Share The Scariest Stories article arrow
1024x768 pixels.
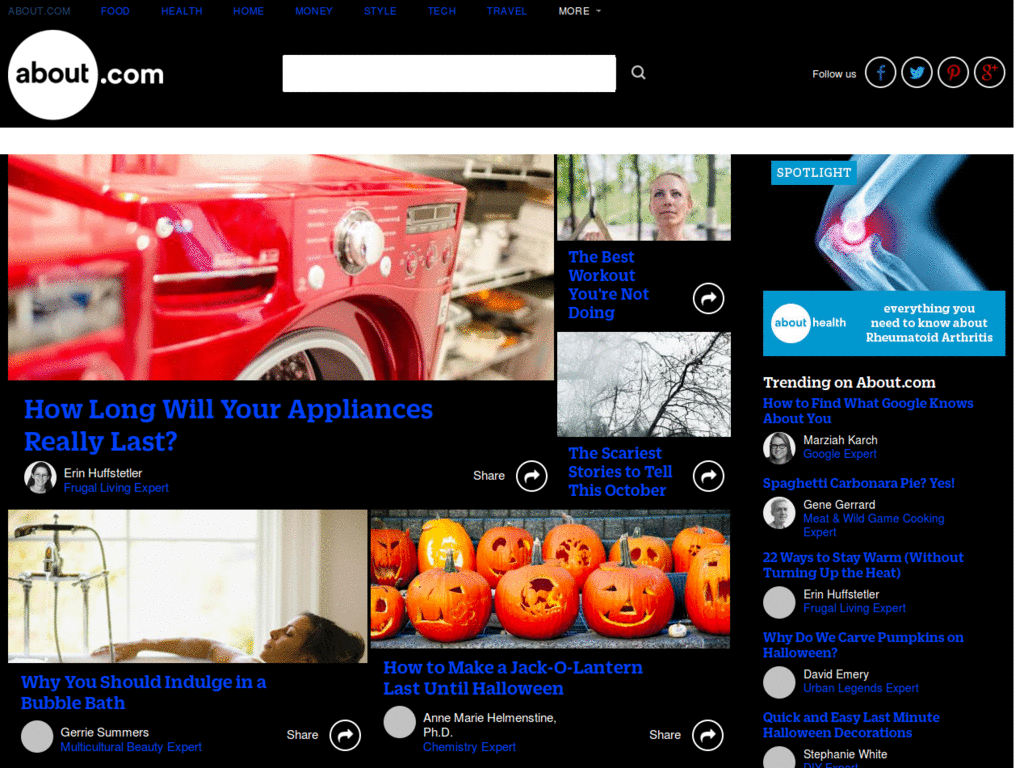[709, 476]
